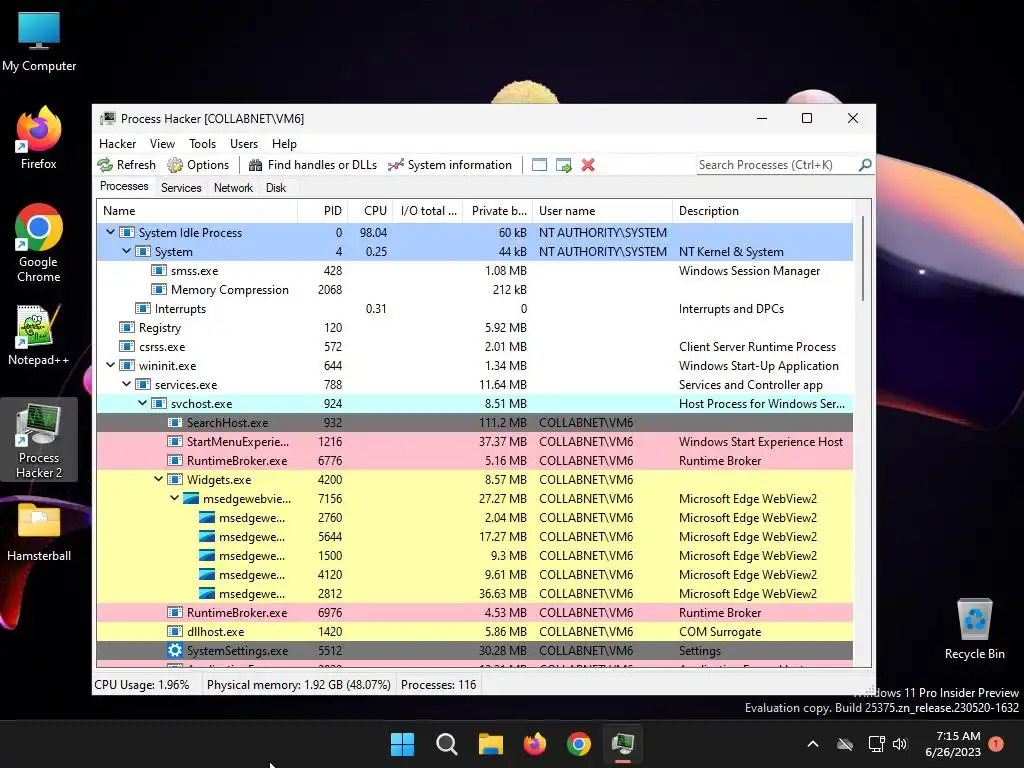Viewport: 1024px width, 768px height.
Task: Click the find window toolbar icon
Action: point(539,165)
